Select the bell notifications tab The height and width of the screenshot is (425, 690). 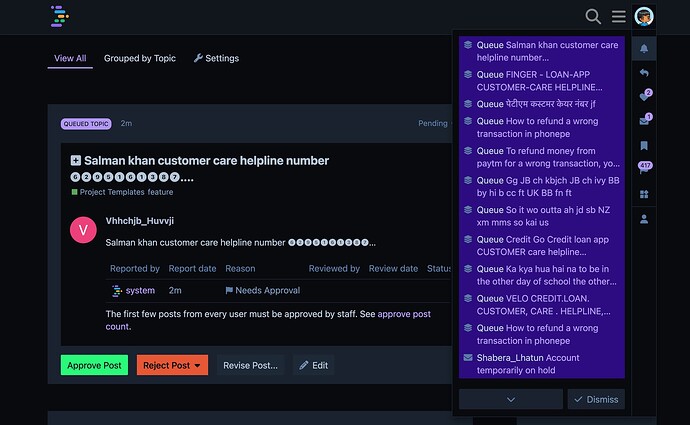coord(644,48)
